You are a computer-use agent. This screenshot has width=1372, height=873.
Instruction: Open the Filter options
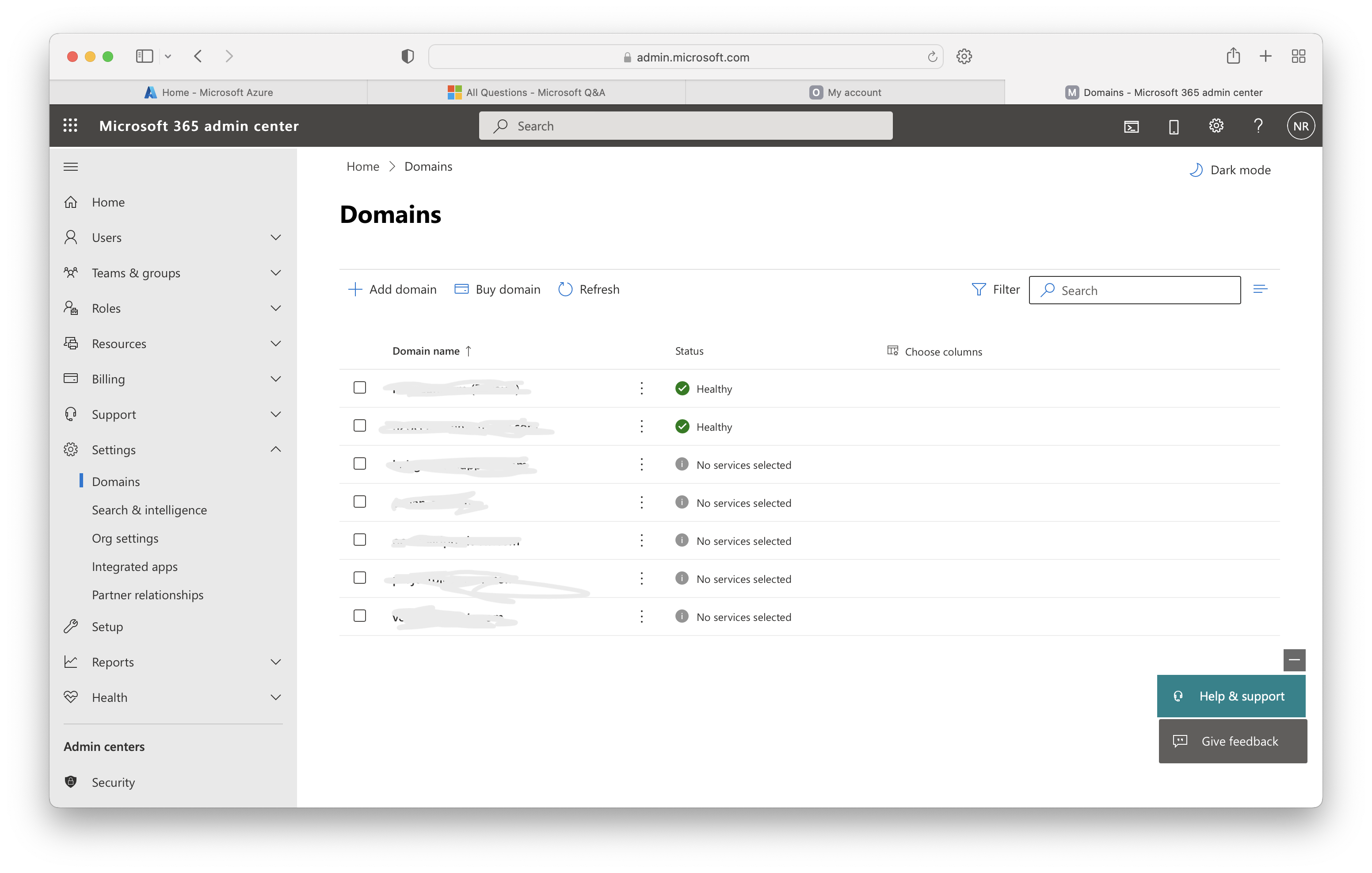[x=995, y=289]
